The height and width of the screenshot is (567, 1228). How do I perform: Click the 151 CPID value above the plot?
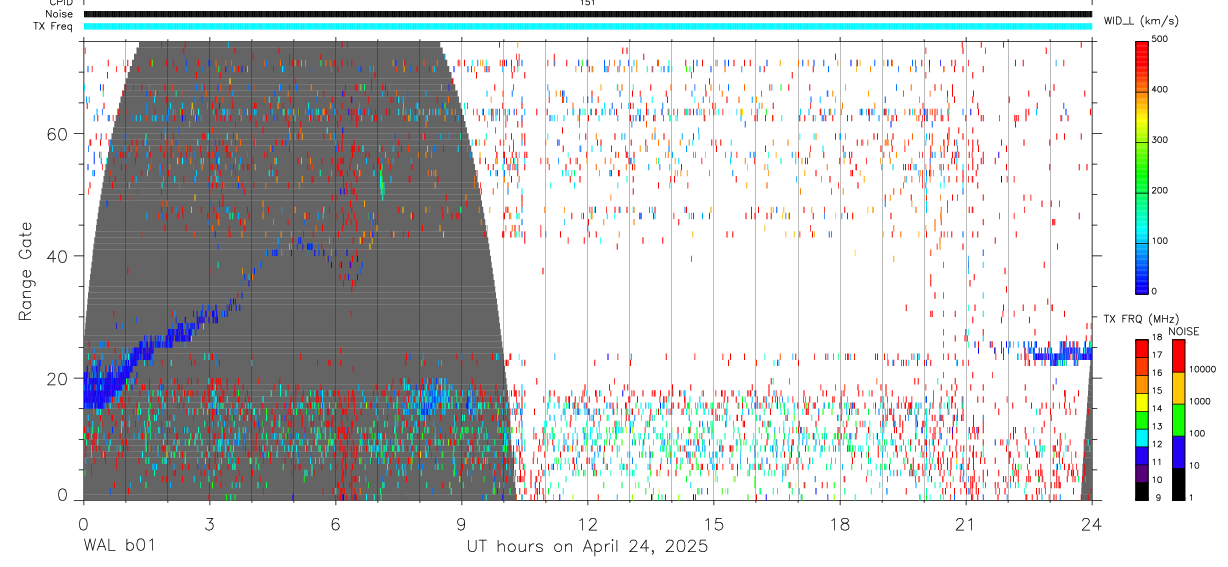587,3
